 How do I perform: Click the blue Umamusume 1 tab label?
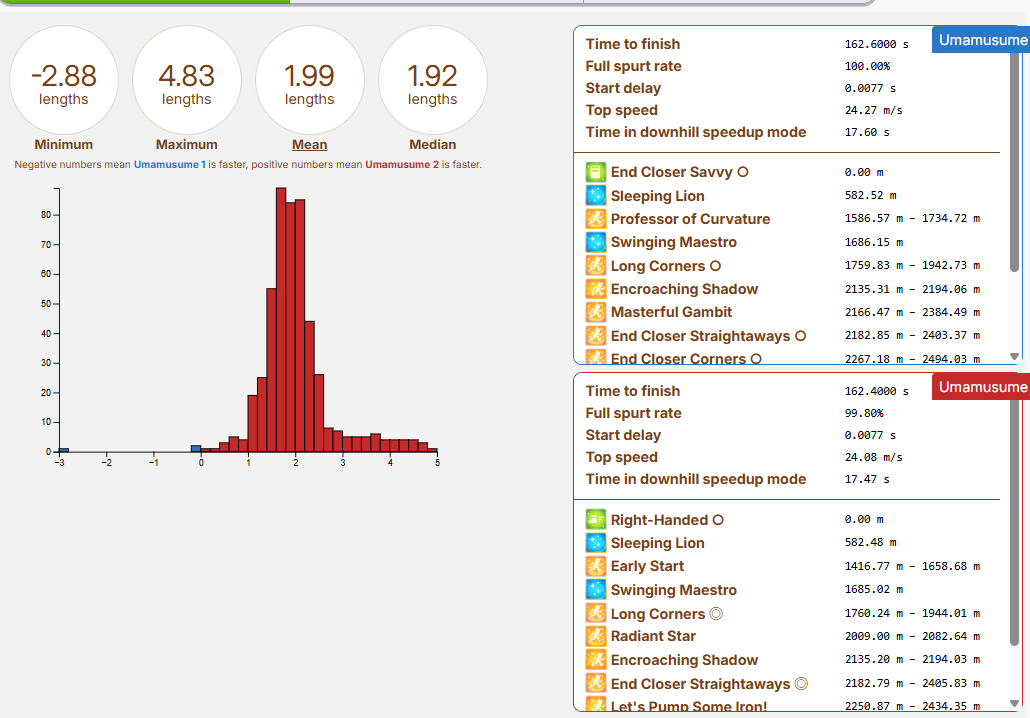pyautogui.click(x=981, y=40)
